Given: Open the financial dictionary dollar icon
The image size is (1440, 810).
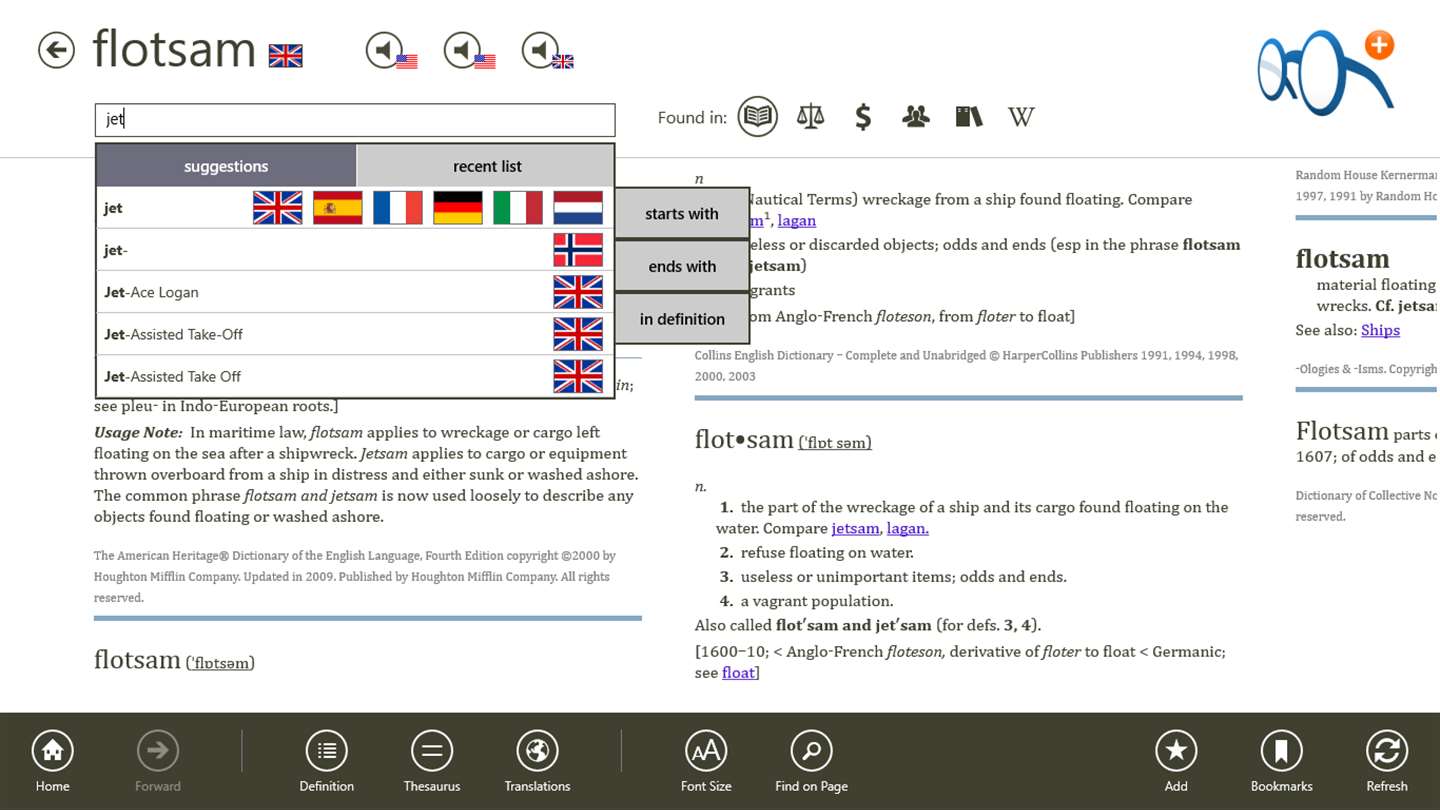Looking at the screenshot, I should 863,118.
